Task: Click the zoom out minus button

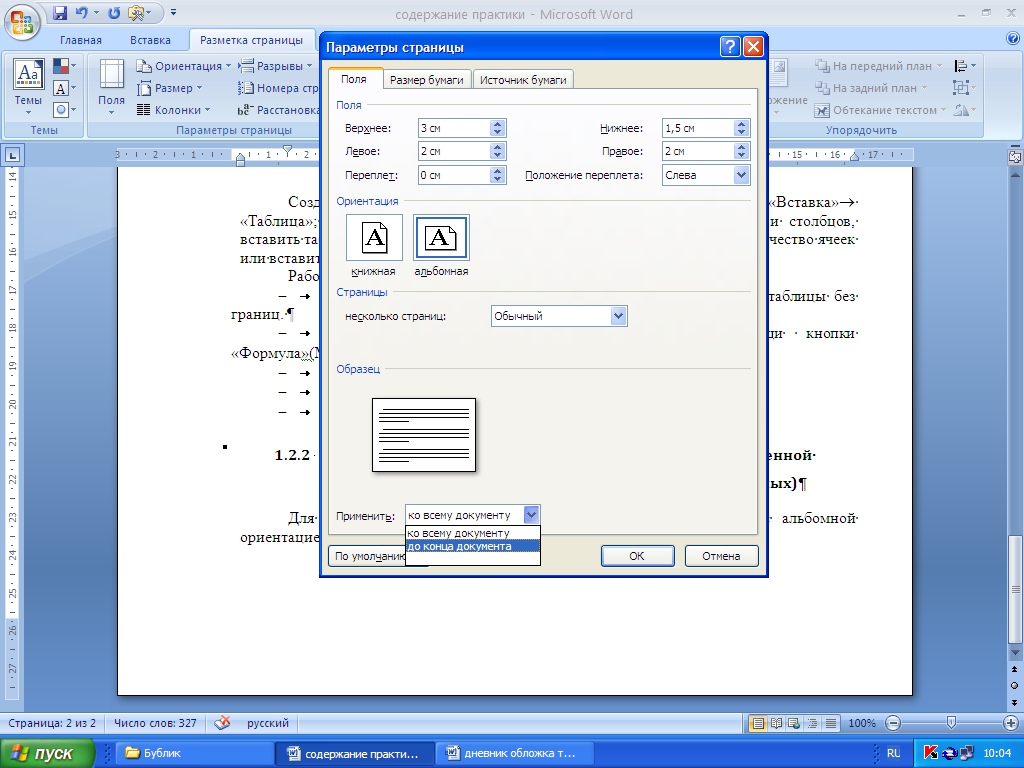Action: (x=893, y=723)
